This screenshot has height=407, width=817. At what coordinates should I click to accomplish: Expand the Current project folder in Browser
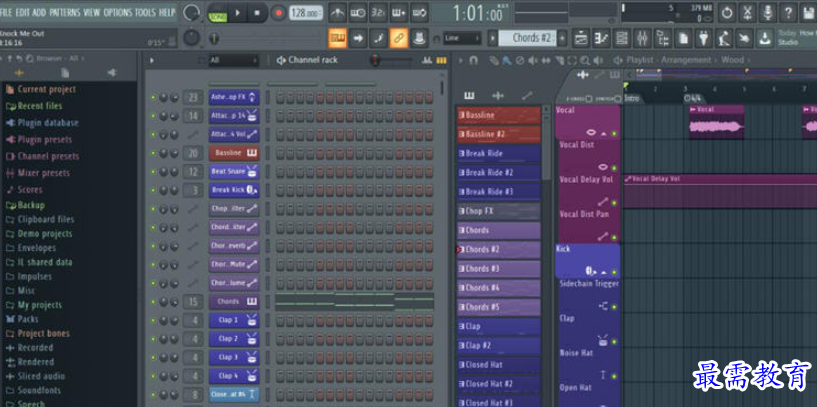[41, 90]
